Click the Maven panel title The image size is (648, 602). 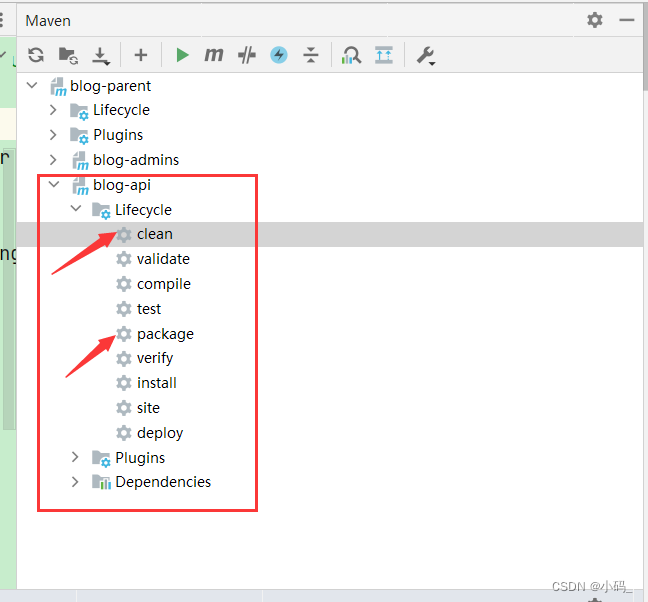[x=48, y=21]
